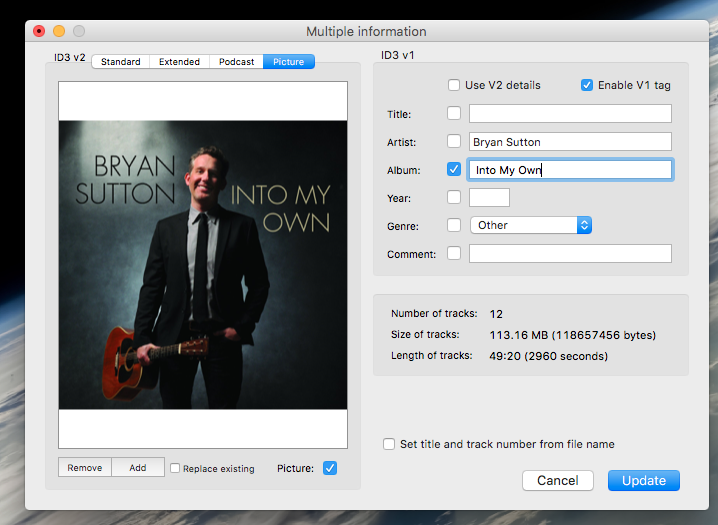Viewport: 718px width, 525px height.
Task: Click the Update button
Action: pos(644,481)
